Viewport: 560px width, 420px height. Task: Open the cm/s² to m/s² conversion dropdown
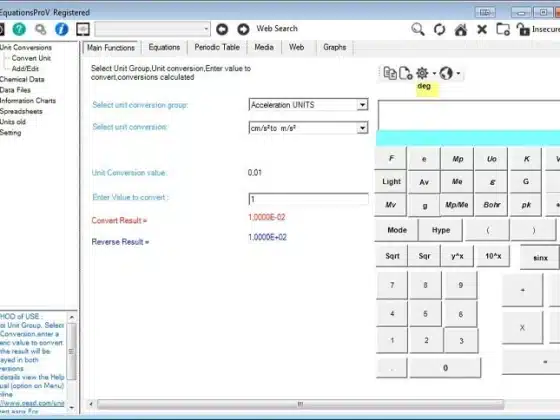[x=362, y=128]
